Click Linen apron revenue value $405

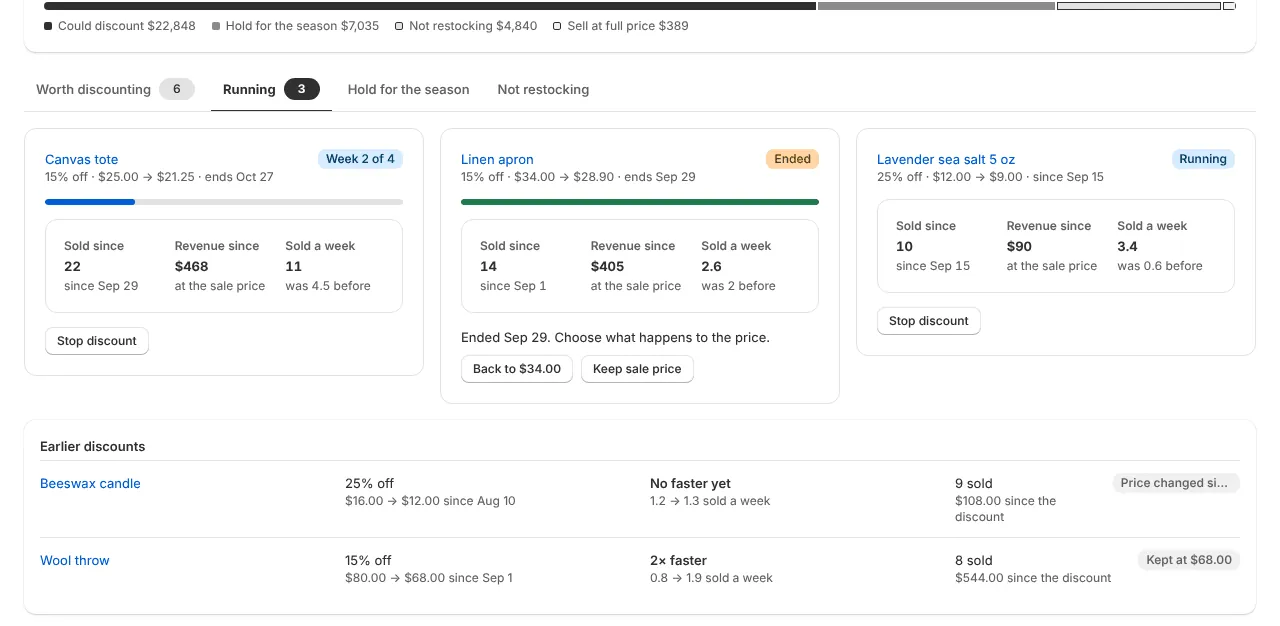[608, 266]
